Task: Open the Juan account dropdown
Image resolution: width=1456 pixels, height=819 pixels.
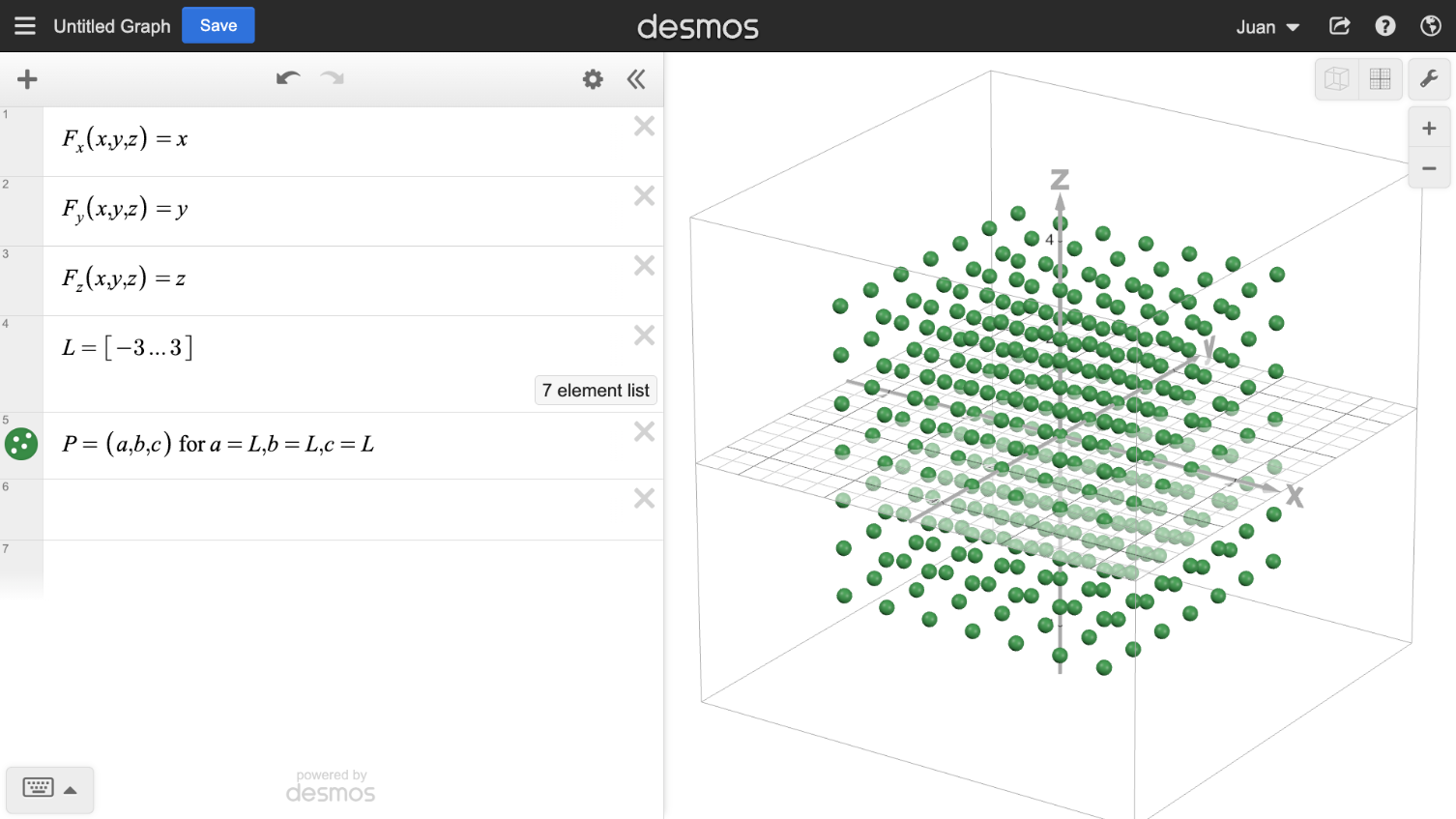Action: click(1267, 27)
